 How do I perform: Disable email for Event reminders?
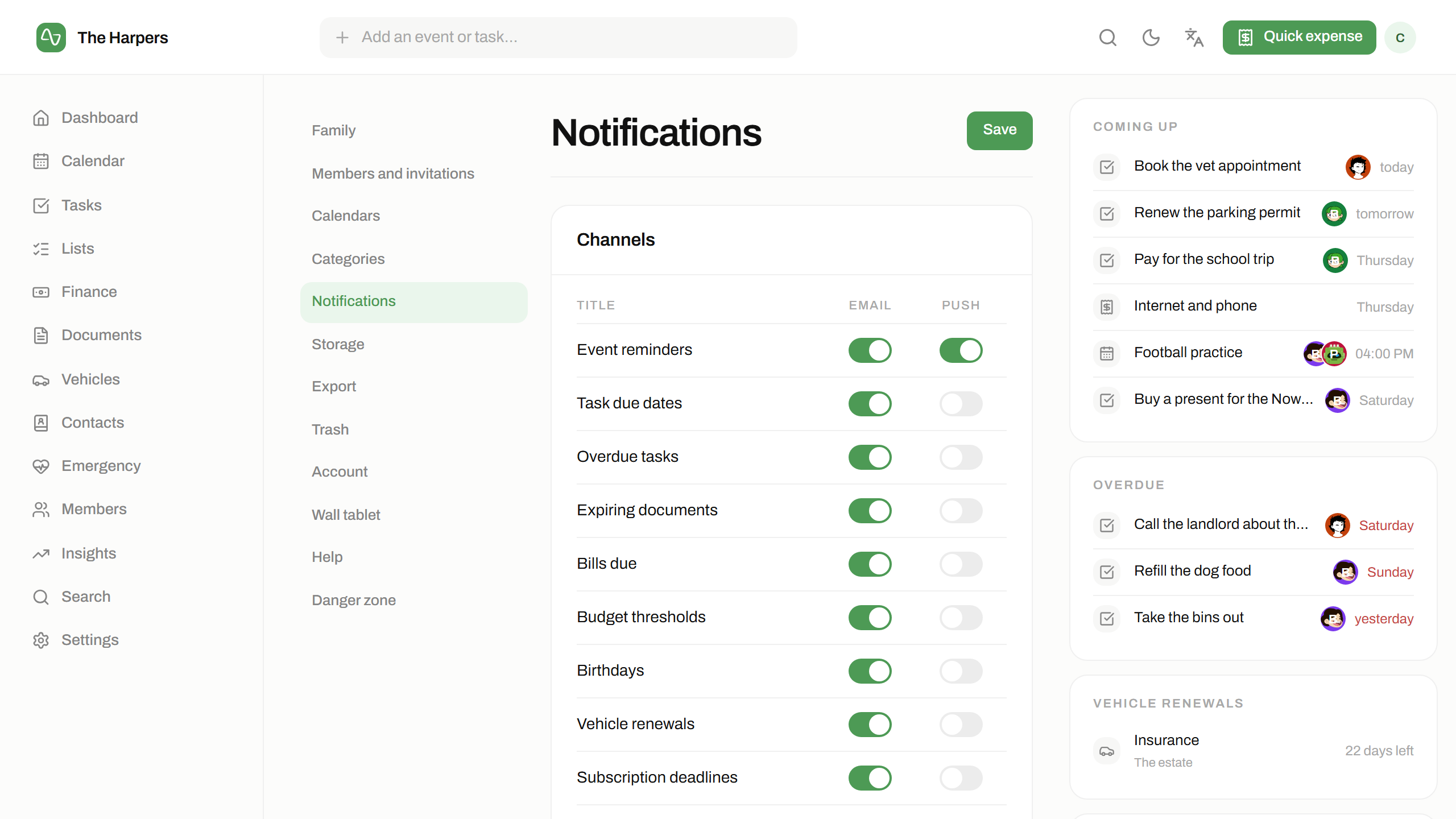pyautogui.click(x=870, y=350)
